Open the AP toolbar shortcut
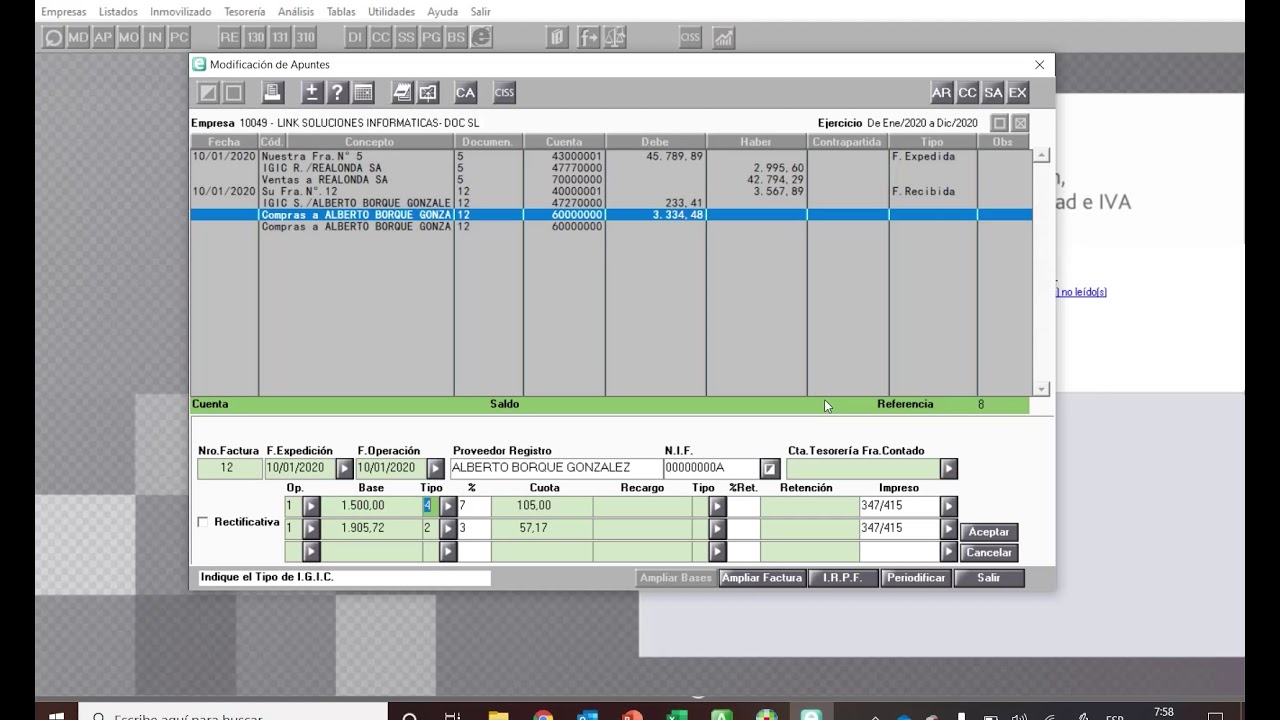 tap(103, 38)
